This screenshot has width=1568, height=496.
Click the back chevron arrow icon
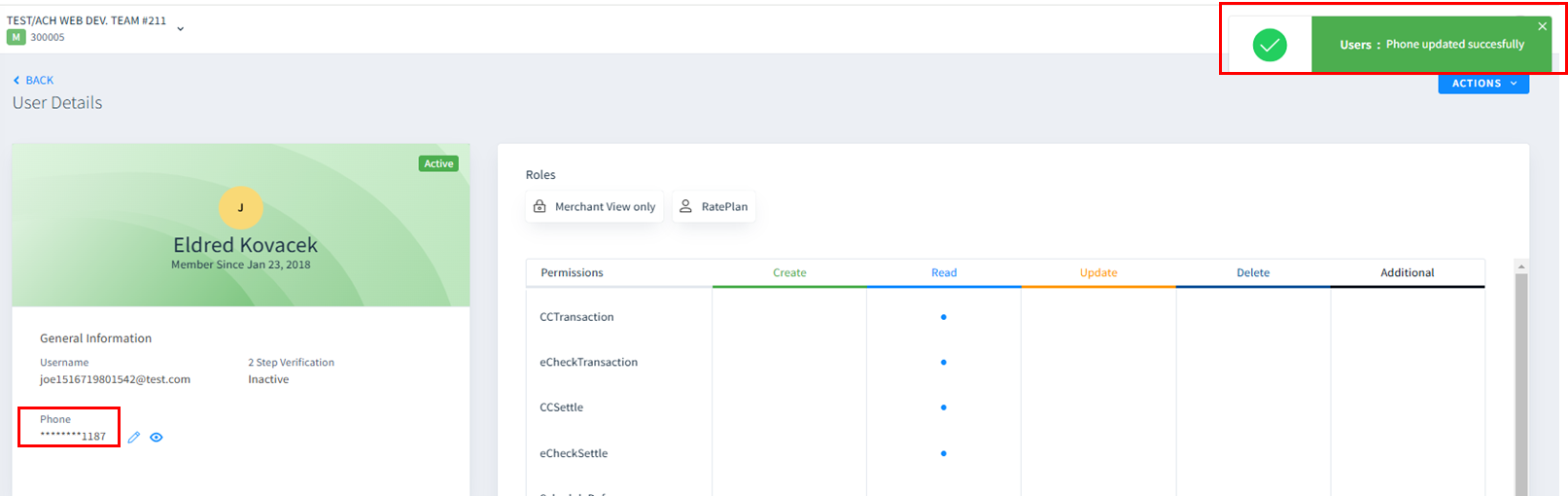pyautogui.click(x=17, y=81)
